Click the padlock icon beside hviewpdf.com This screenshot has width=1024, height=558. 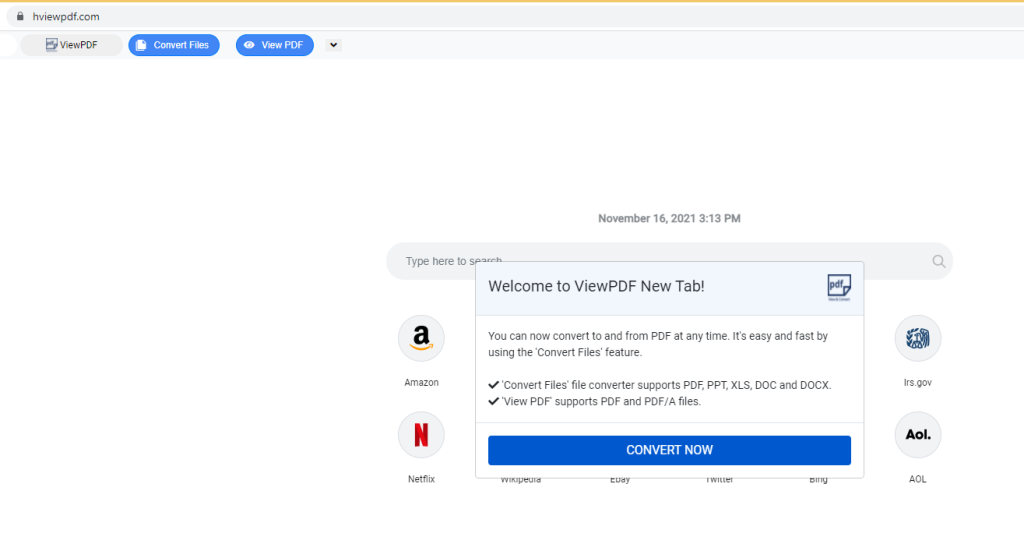point(17,16)
